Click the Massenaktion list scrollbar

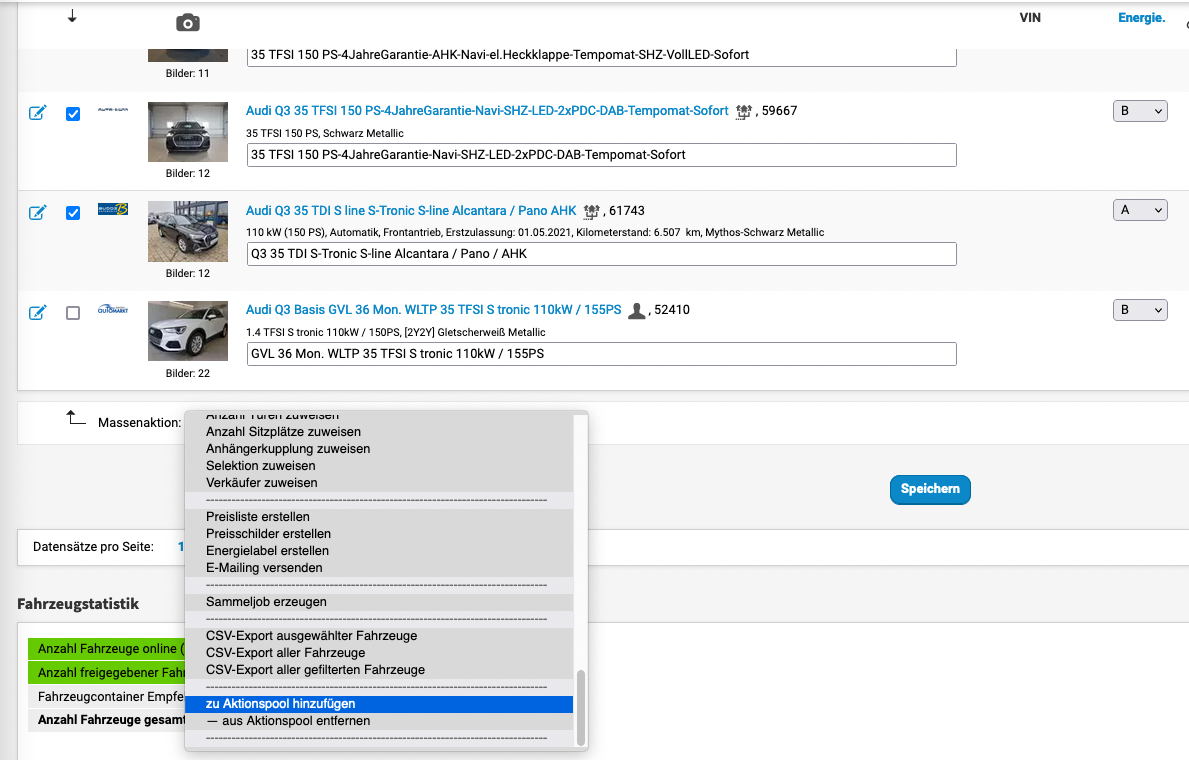pos(580,708)
